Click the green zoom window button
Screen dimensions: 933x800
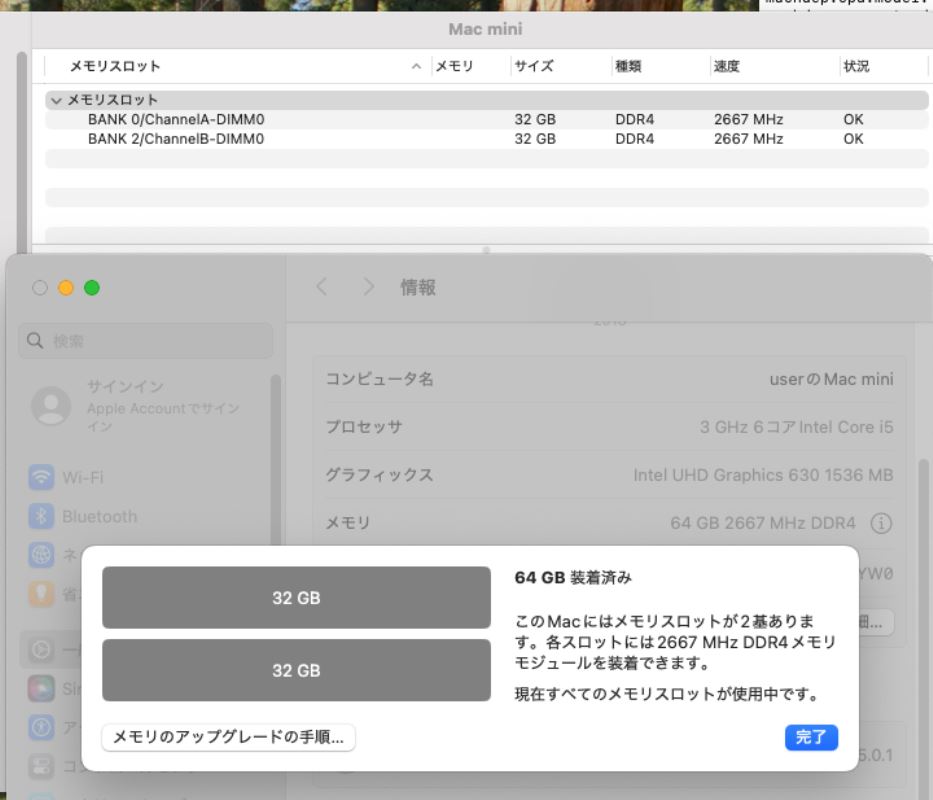coord(92,288)
